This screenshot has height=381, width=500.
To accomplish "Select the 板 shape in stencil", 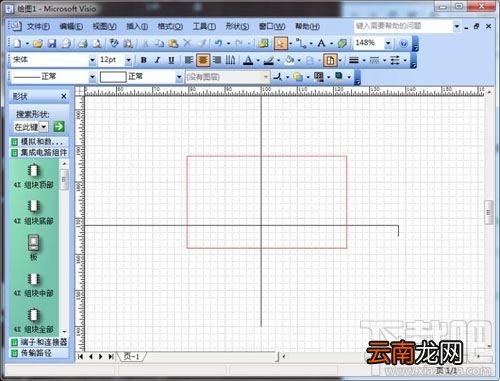I will 34,248.
